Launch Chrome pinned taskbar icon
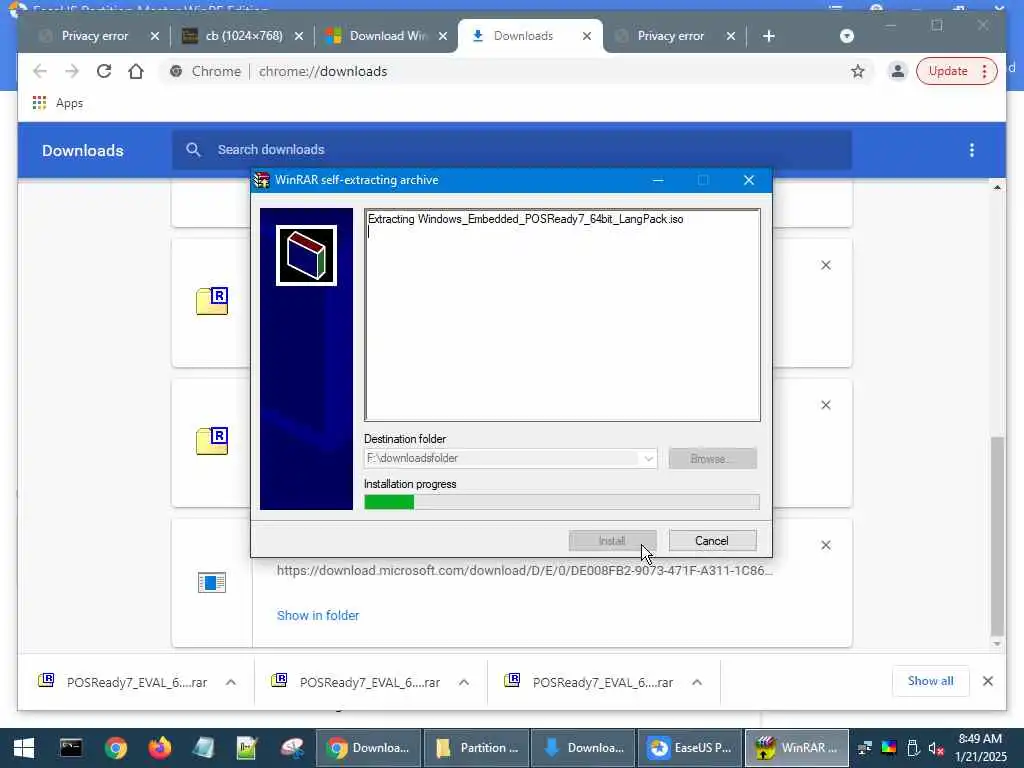This screenshot has width=1024, height=768. coord(116,748)
